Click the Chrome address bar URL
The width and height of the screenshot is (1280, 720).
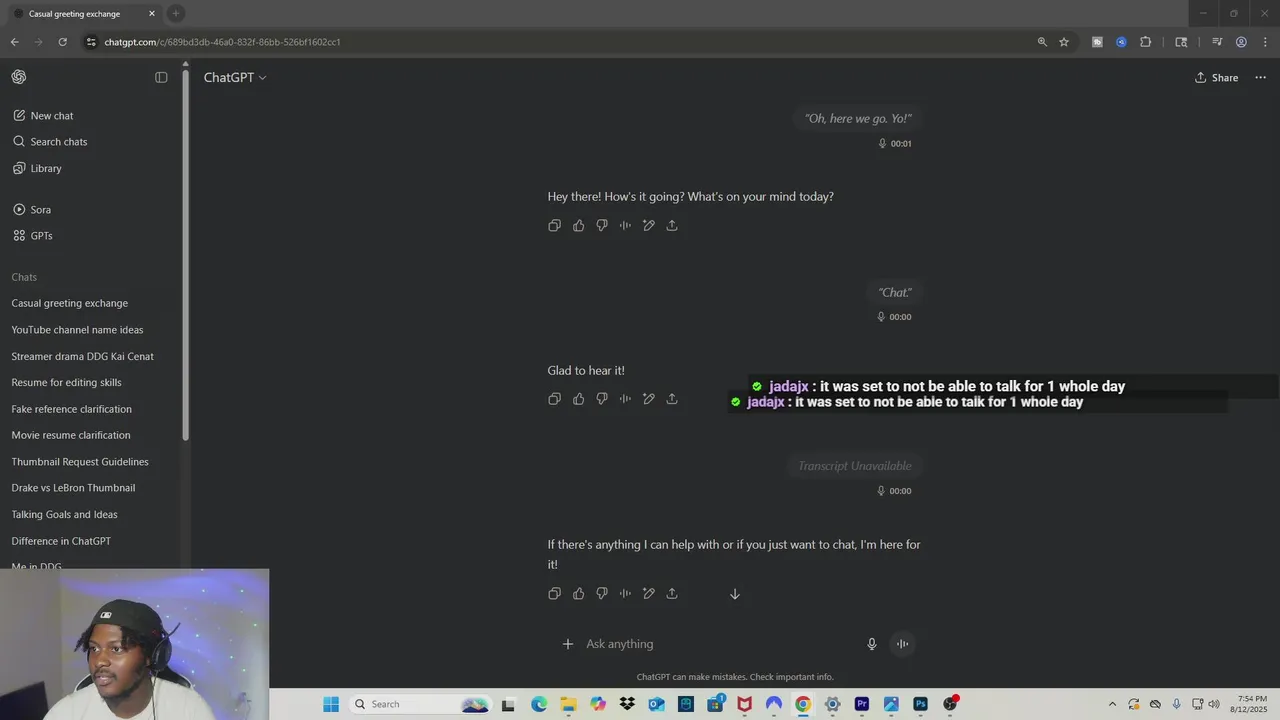222,42
